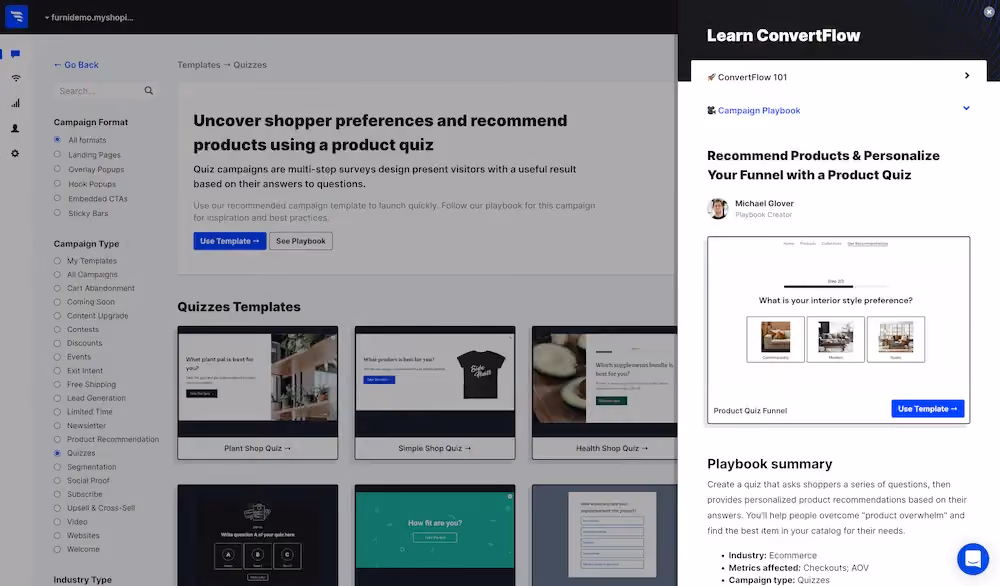
Task: Open the chat support bubble
Action: tap(973, 559)
